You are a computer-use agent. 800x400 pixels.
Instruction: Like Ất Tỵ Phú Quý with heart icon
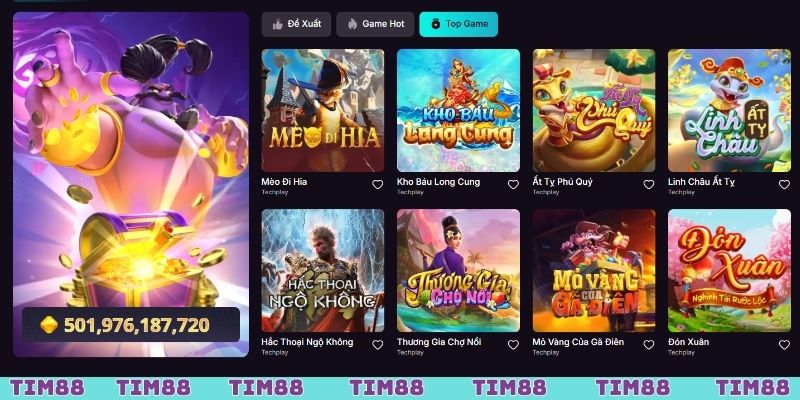[648, 185]
